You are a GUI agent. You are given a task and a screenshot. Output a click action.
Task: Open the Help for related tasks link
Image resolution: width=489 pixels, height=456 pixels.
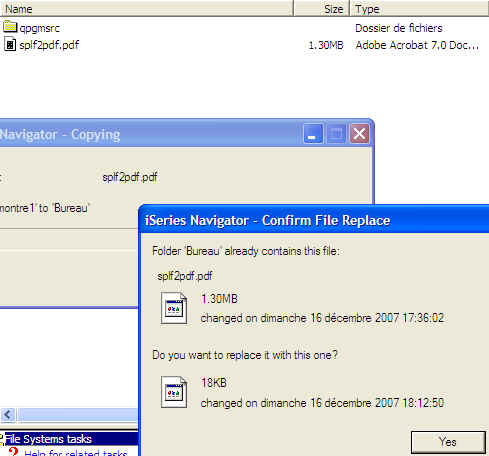[76, 453]
